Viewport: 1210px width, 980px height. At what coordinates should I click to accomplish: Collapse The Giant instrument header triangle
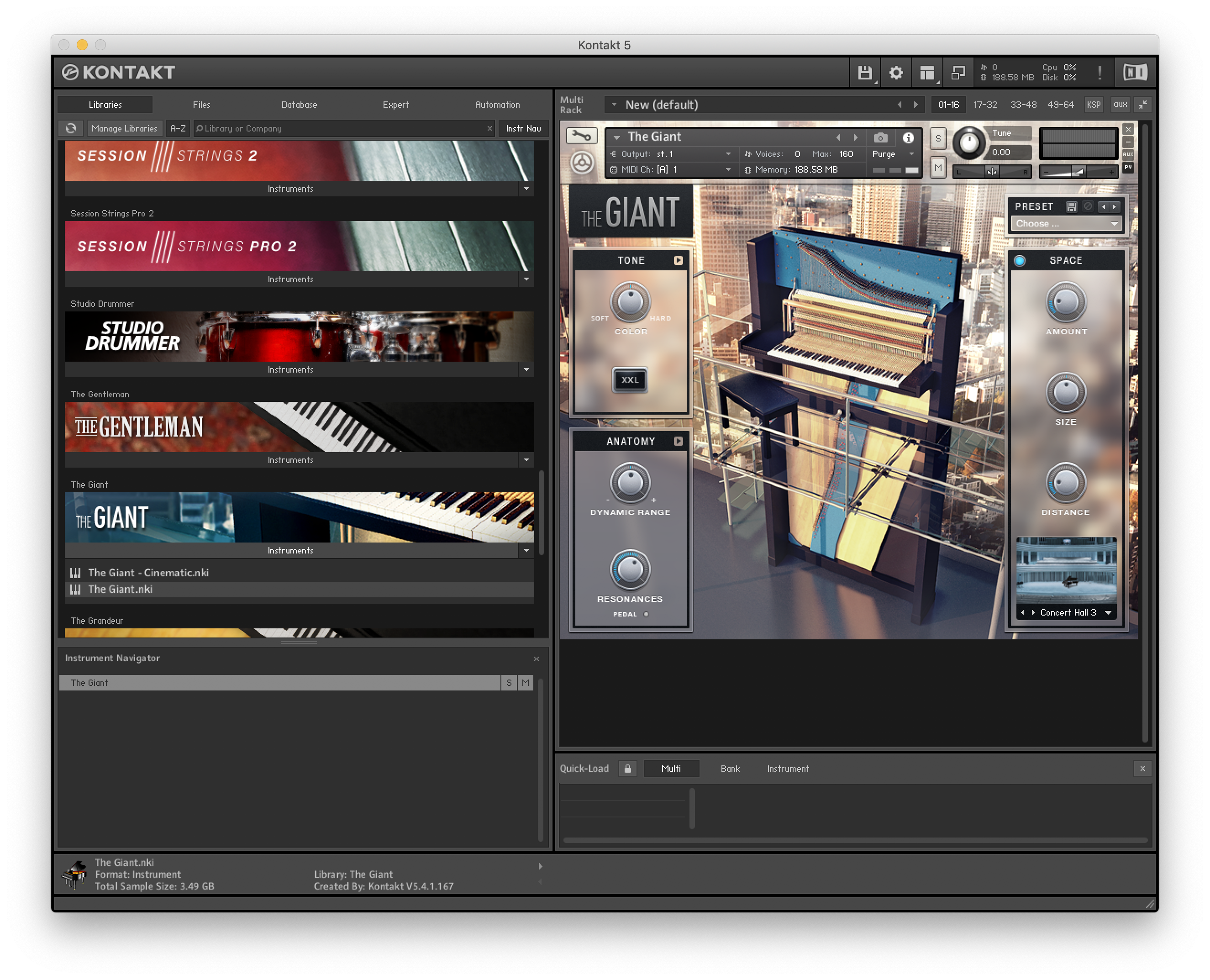tap(617, 137)
